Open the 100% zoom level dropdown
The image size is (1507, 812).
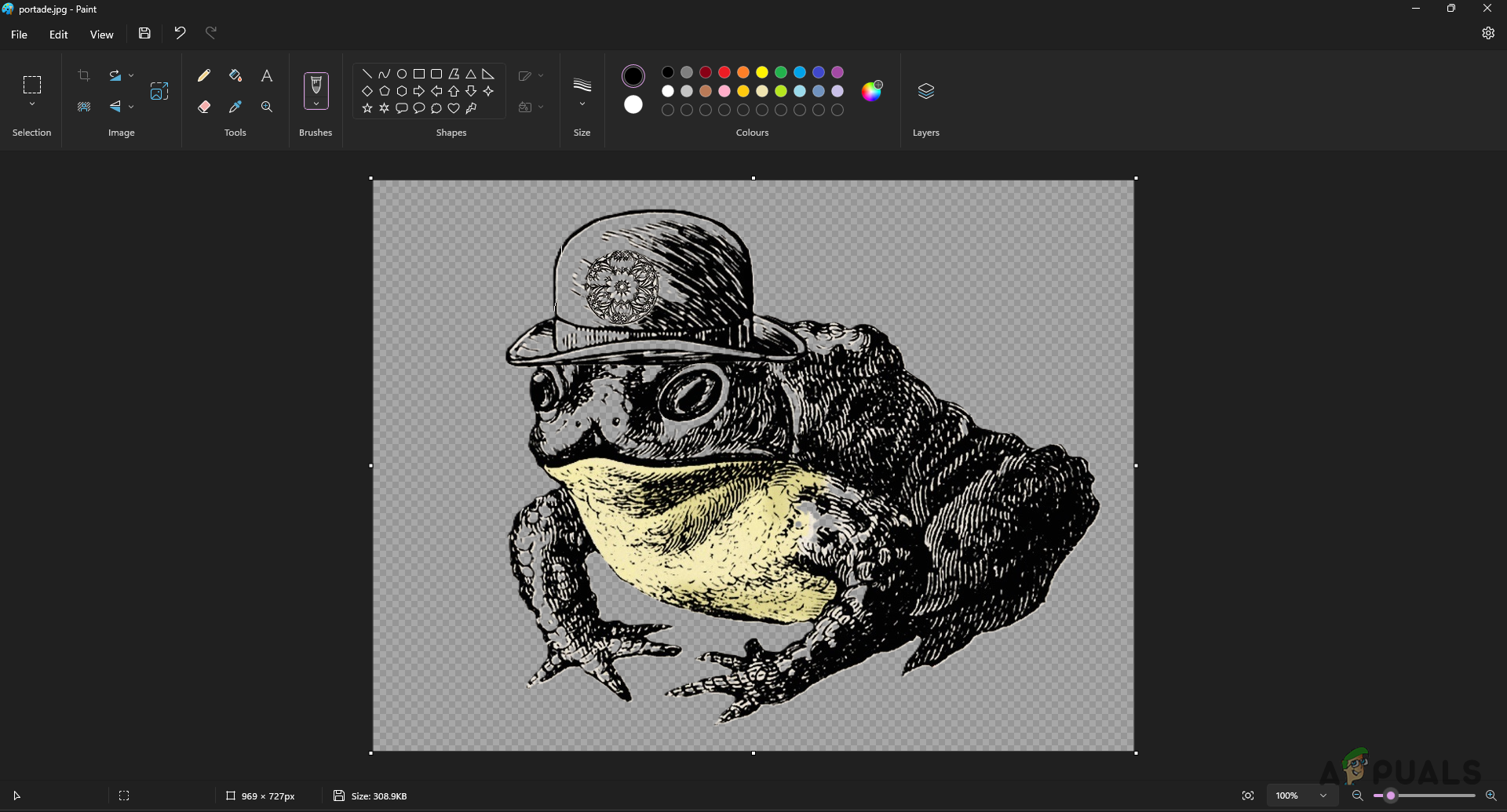[x=1303, y=796]
